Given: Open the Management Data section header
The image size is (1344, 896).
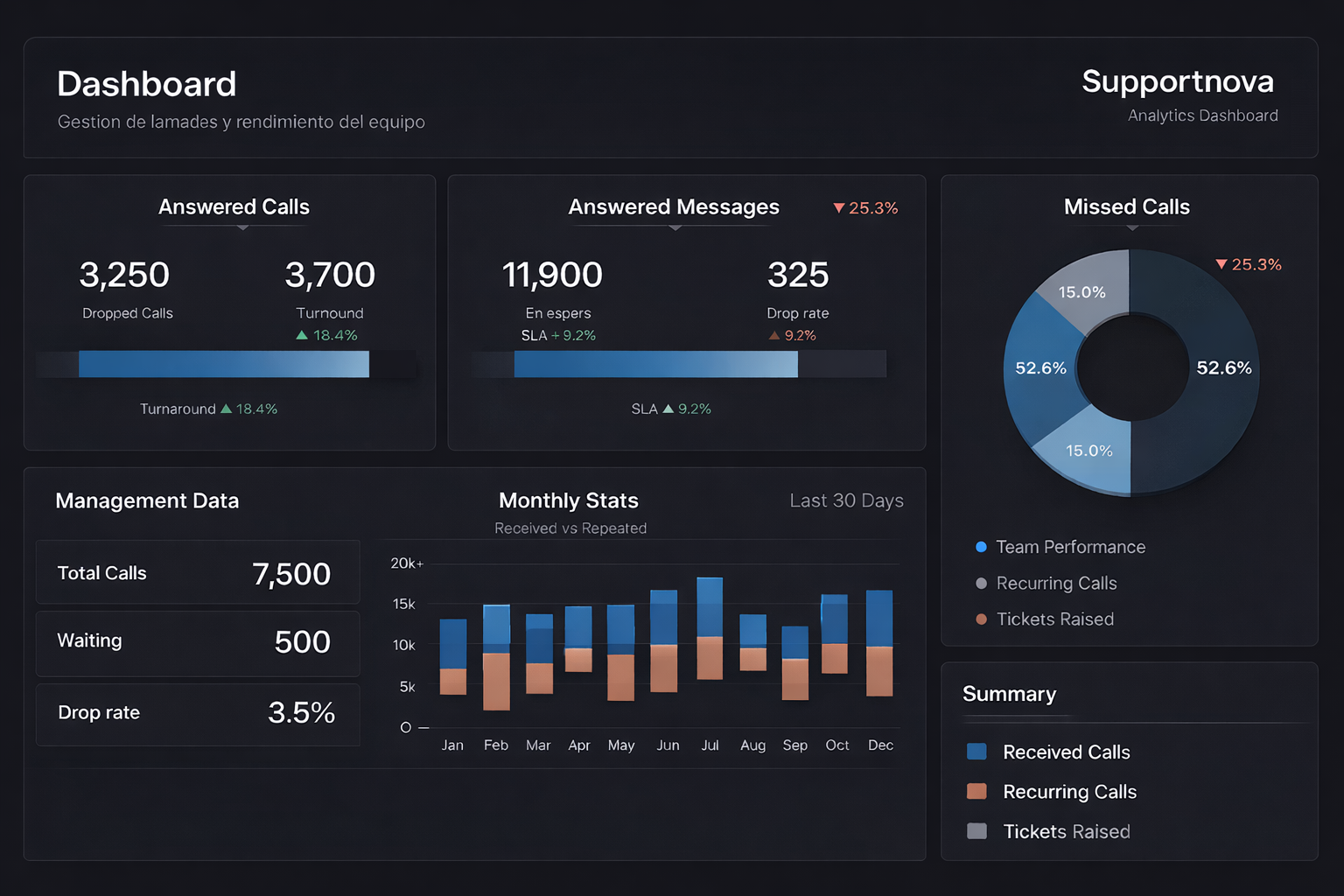Looking at the screenshot, I should [147, 500].
